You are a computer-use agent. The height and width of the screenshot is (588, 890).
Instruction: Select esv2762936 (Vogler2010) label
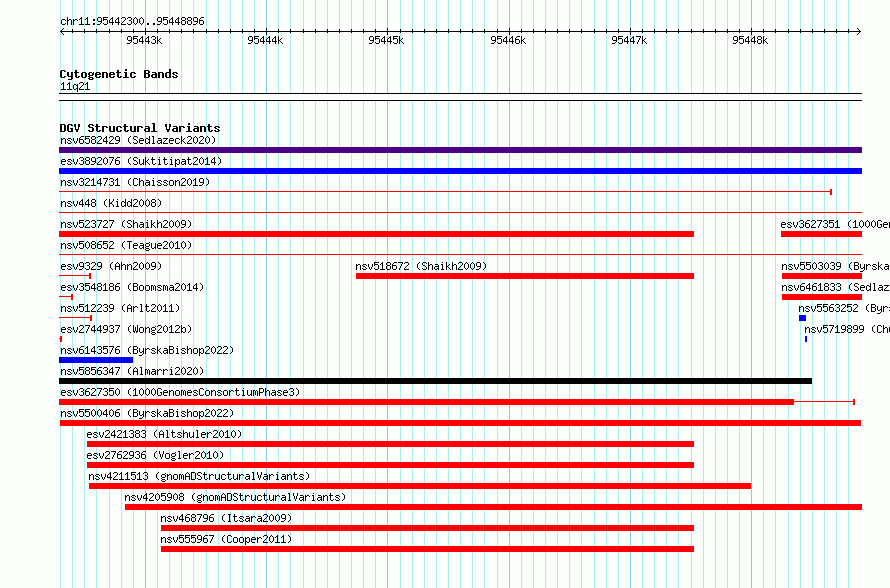click(155, 455)
